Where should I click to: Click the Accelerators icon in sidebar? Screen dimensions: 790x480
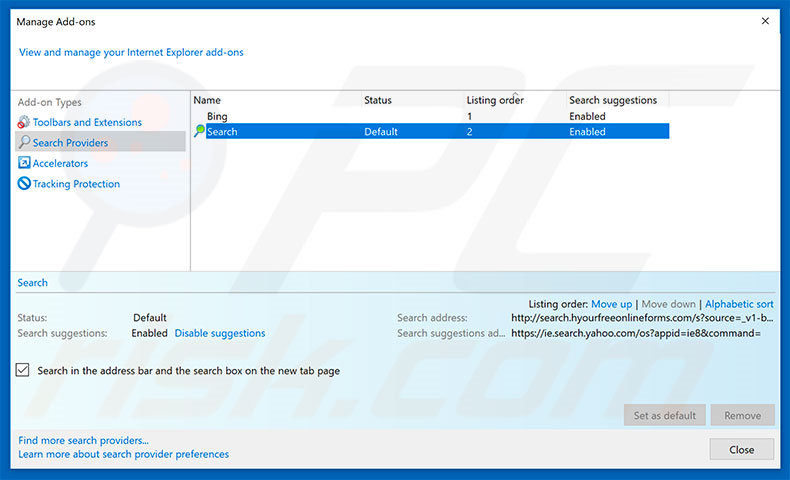pyautogui.click(x=24, y=163)
